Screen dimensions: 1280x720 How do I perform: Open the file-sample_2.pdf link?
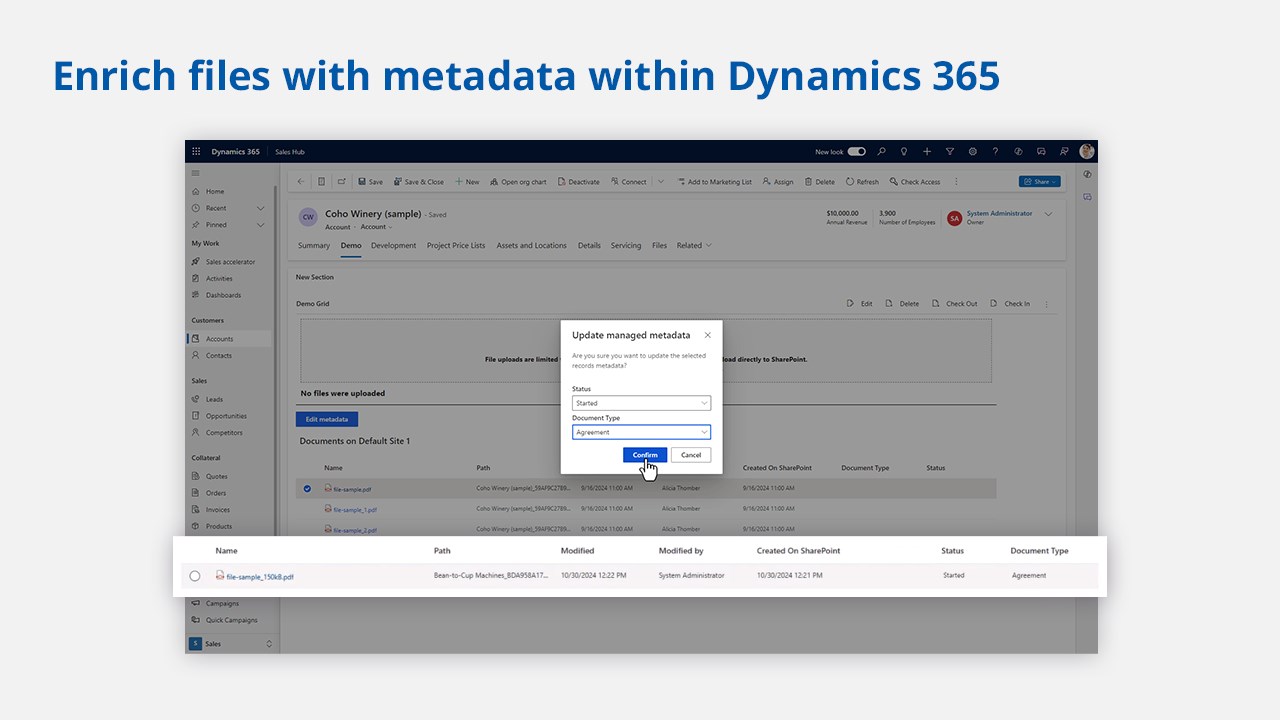click(x=355, y=530)
